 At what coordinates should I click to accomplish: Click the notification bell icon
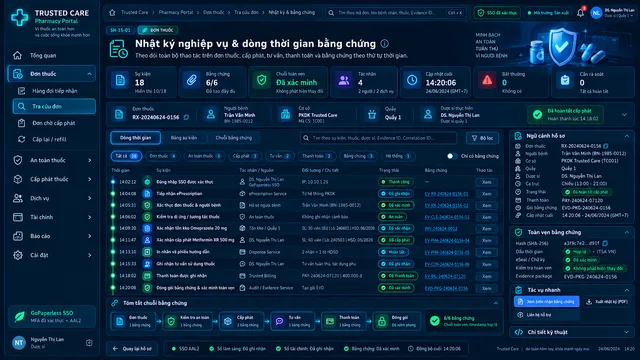click(x=580, y=13)
